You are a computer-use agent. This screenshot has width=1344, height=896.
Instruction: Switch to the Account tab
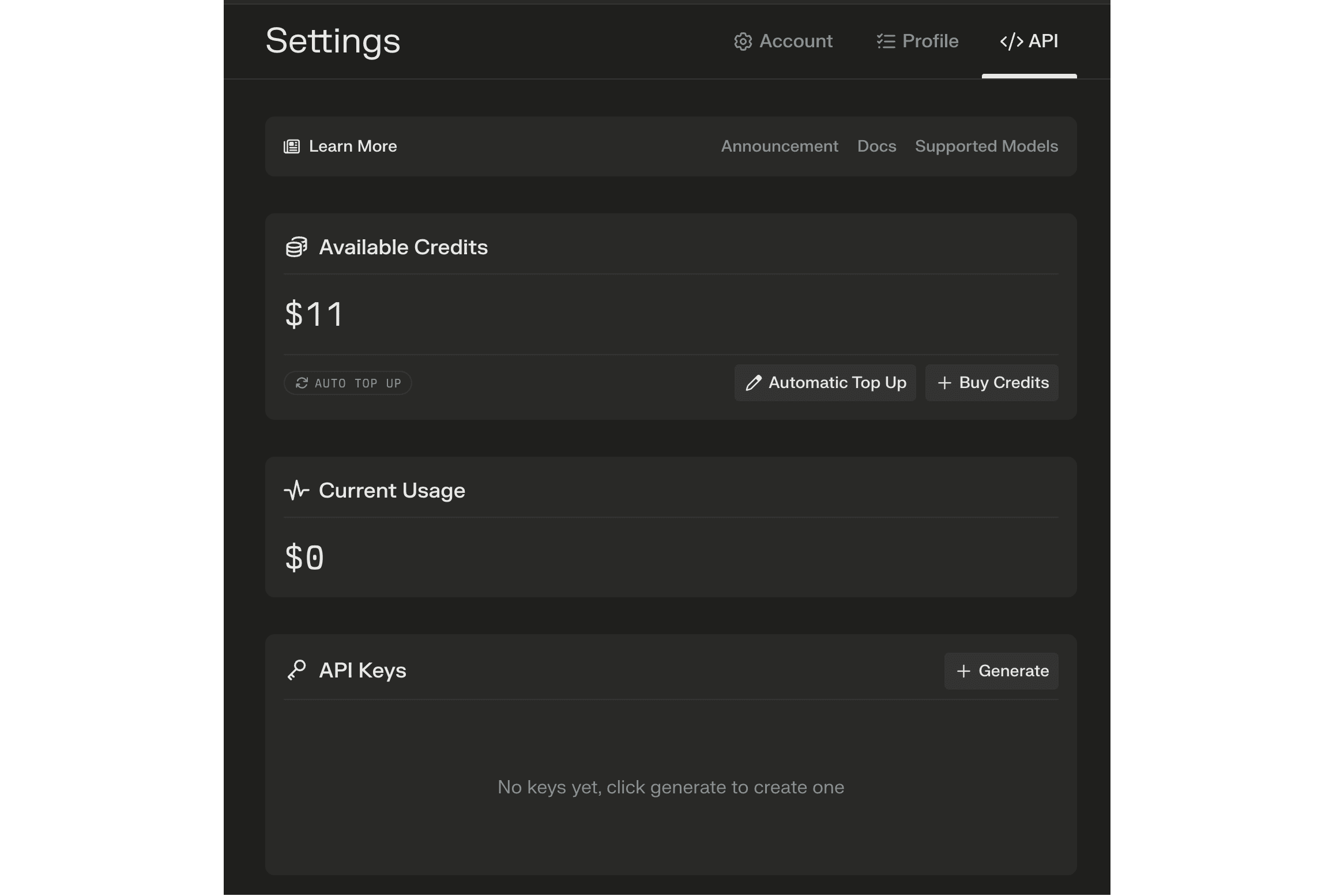point(783,42)
